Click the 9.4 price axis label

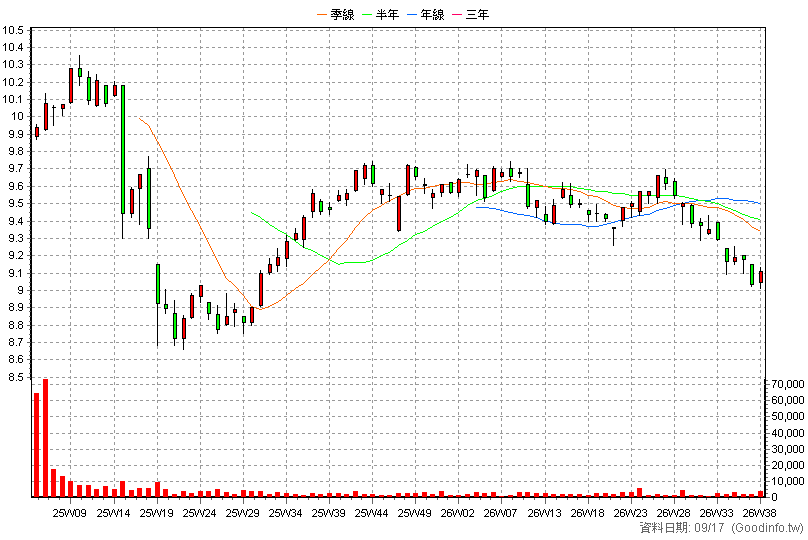(16, 222)
